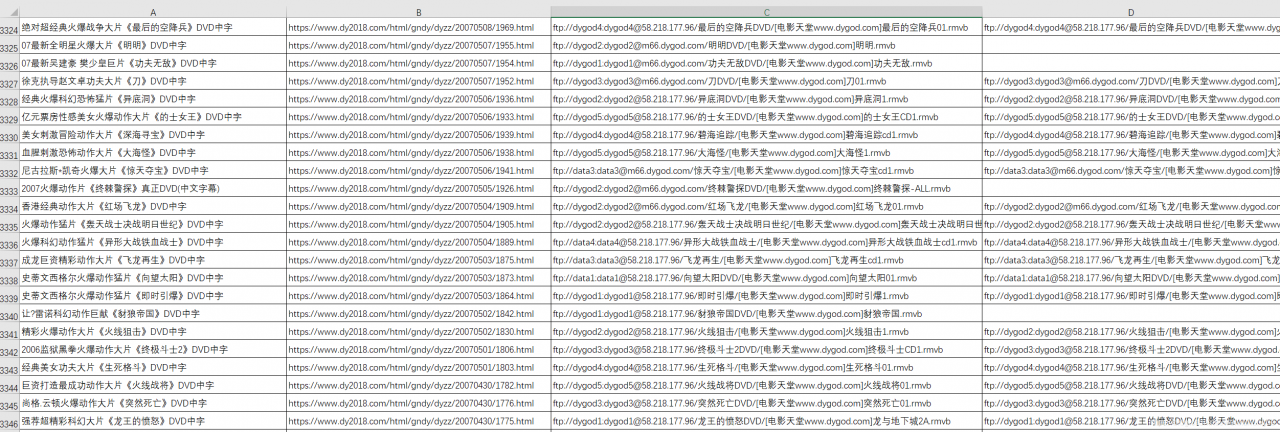The image size is (1280, 432).
Task: Select column B header
Action: (418, 11)
